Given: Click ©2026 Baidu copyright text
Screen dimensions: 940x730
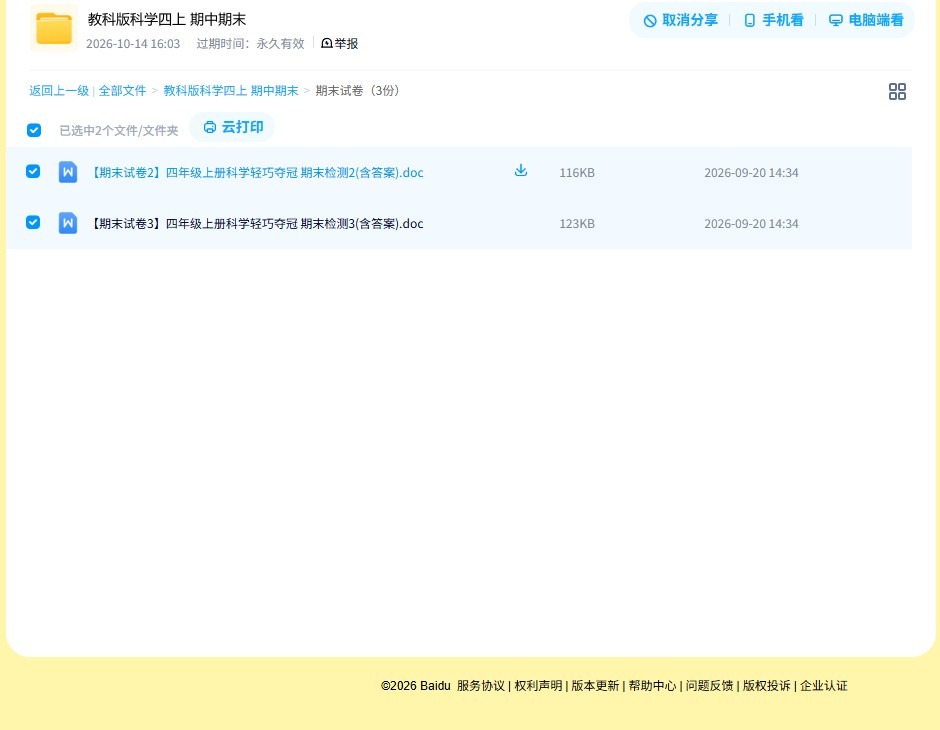Looking at the screenshot, I should [415, 686].
